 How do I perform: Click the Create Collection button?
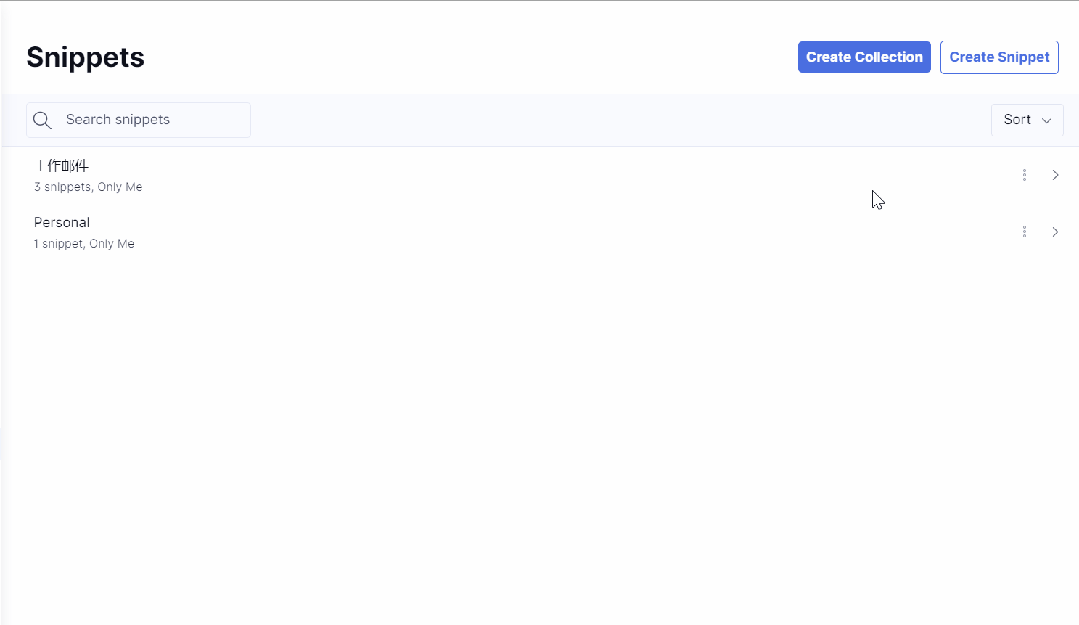[x=864, y=57]
